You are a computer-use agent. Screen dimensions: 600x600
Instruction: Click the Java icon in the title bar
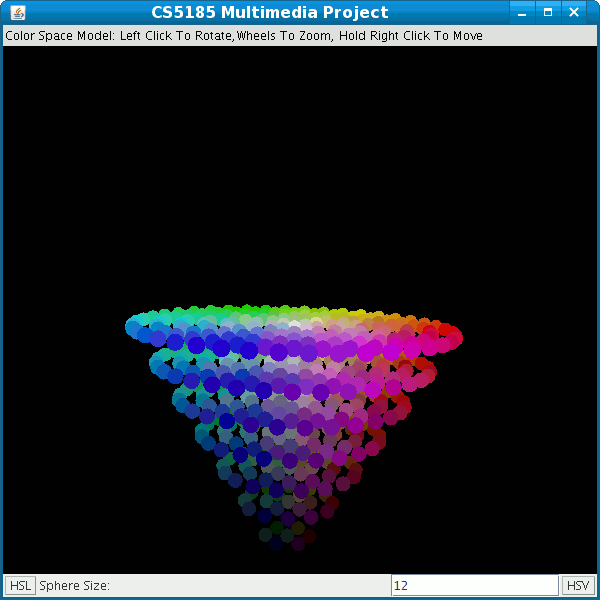coord(16,13)
